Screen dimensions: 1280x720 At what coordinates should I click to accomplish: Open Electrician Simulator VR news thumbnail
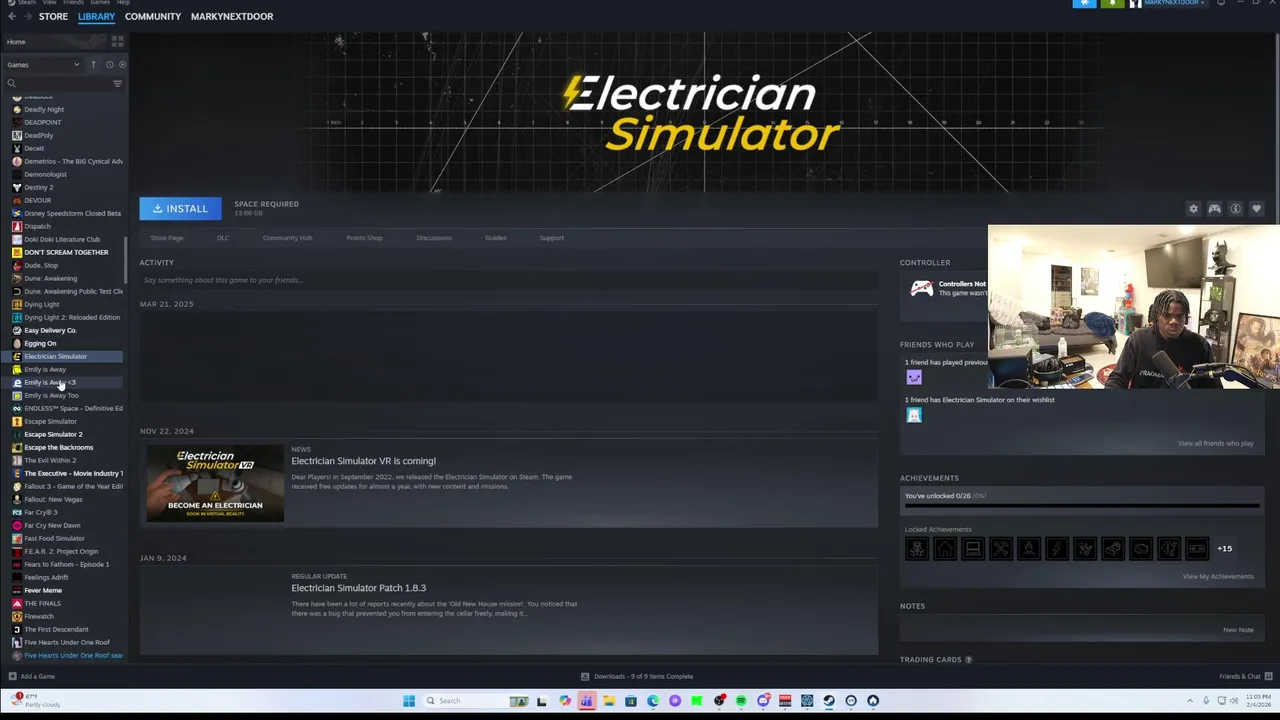(x=215, y=483)
